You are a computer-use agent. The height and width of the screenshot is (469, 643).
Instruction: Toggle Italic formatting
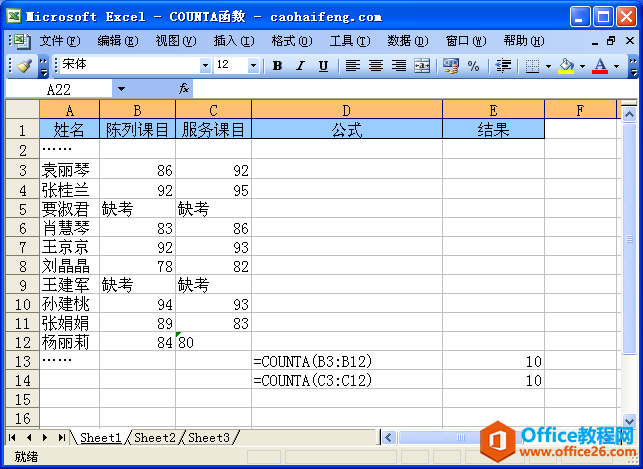[x=301, y=66]
